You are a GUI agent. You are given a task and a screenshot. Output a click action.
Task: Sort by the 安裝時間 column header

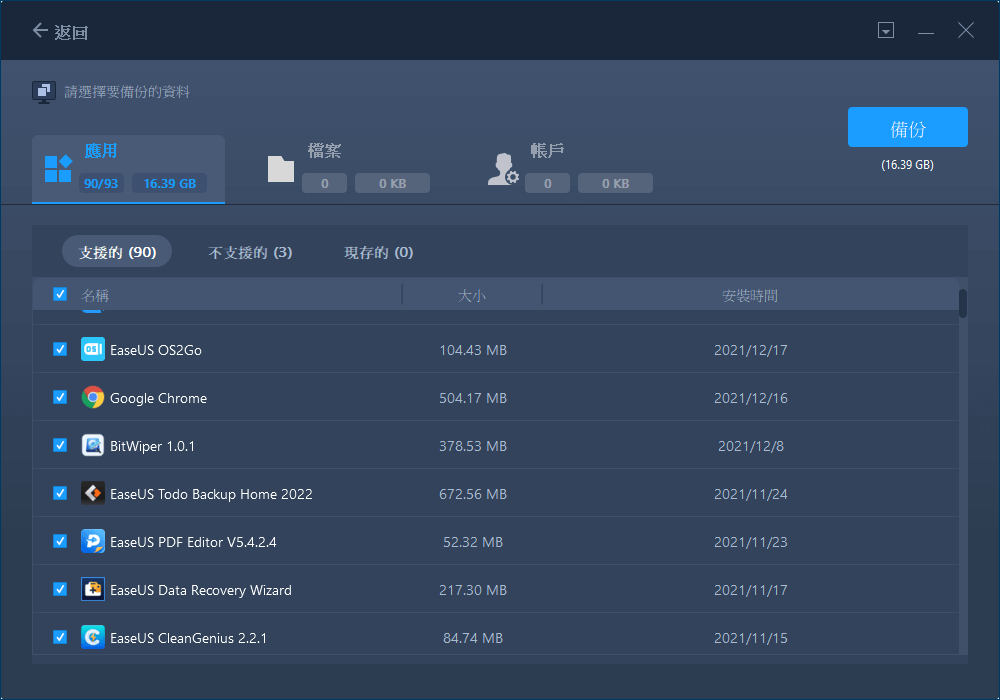click(x=750, y=296)
